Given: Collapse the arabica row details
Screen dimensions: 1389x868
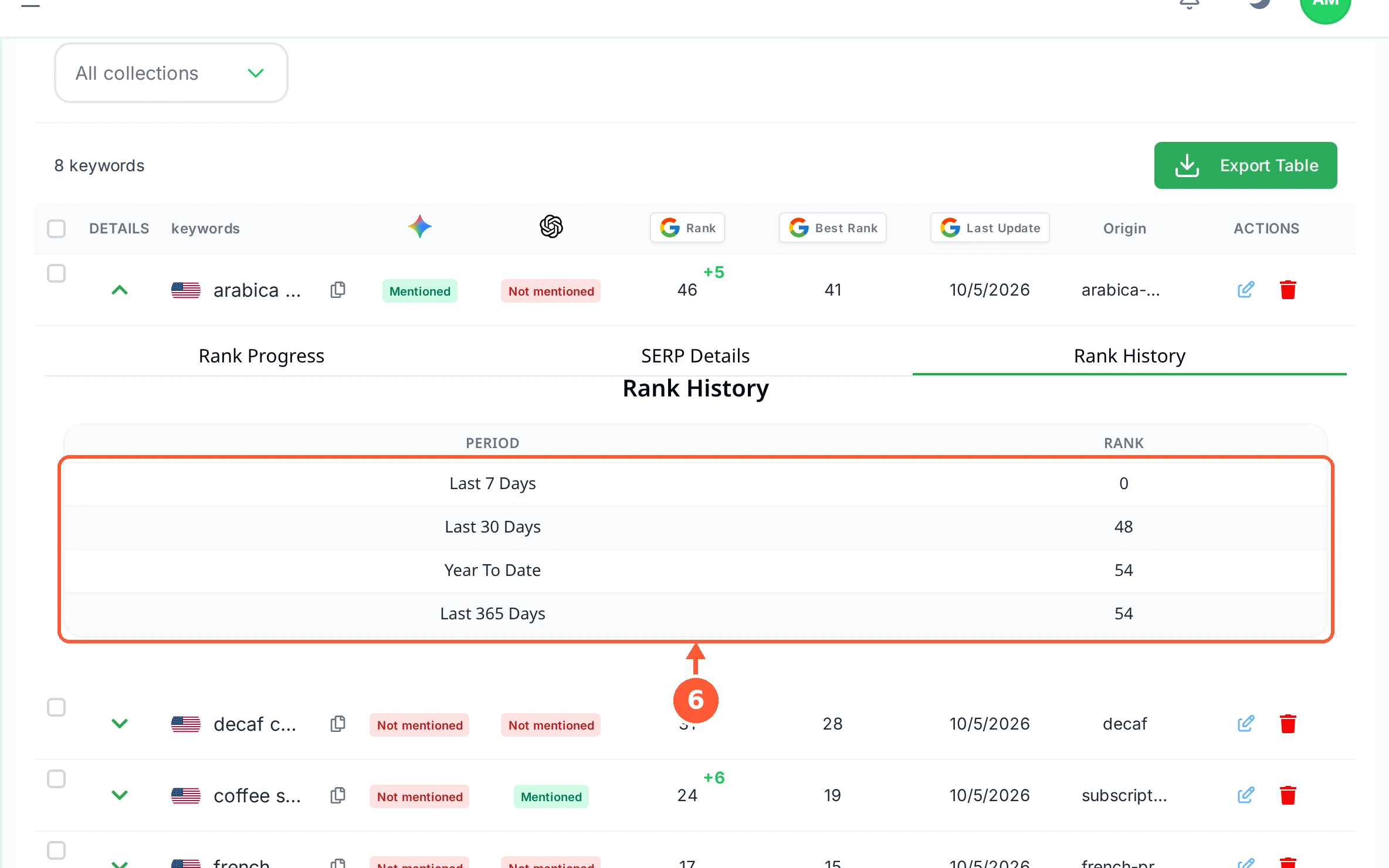Looking at the screenshot, I should pos(120,290).
